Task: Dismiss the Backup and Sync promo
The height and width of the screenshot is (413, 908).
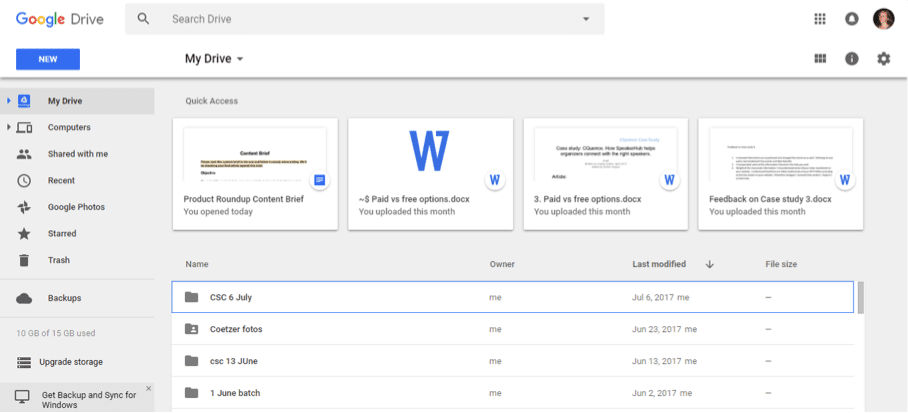Action: (x=148, y=388)
